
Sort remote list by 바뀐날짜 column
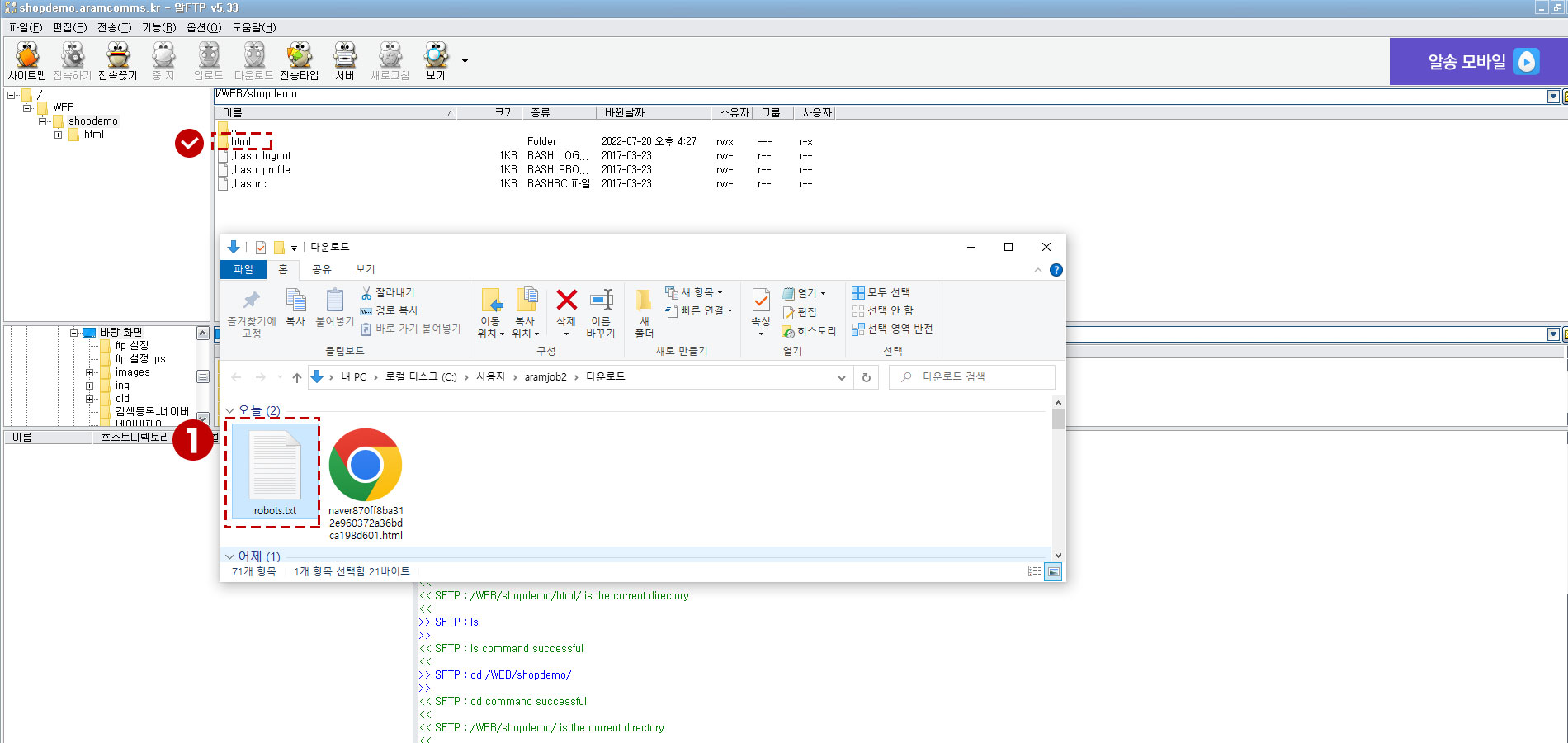pos(653,113)
